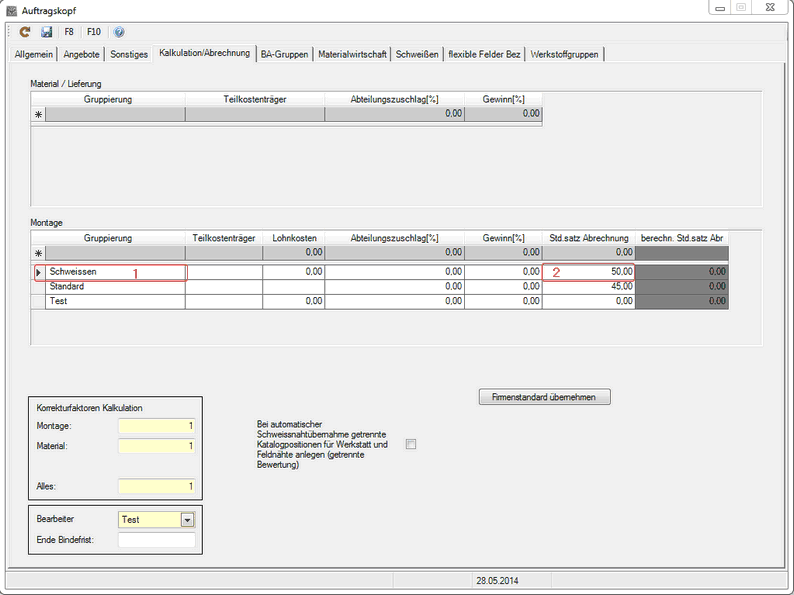Select Std.satz Abrechnung cell with 50,00
Screen dimensions: 794x595
[588, 272]
